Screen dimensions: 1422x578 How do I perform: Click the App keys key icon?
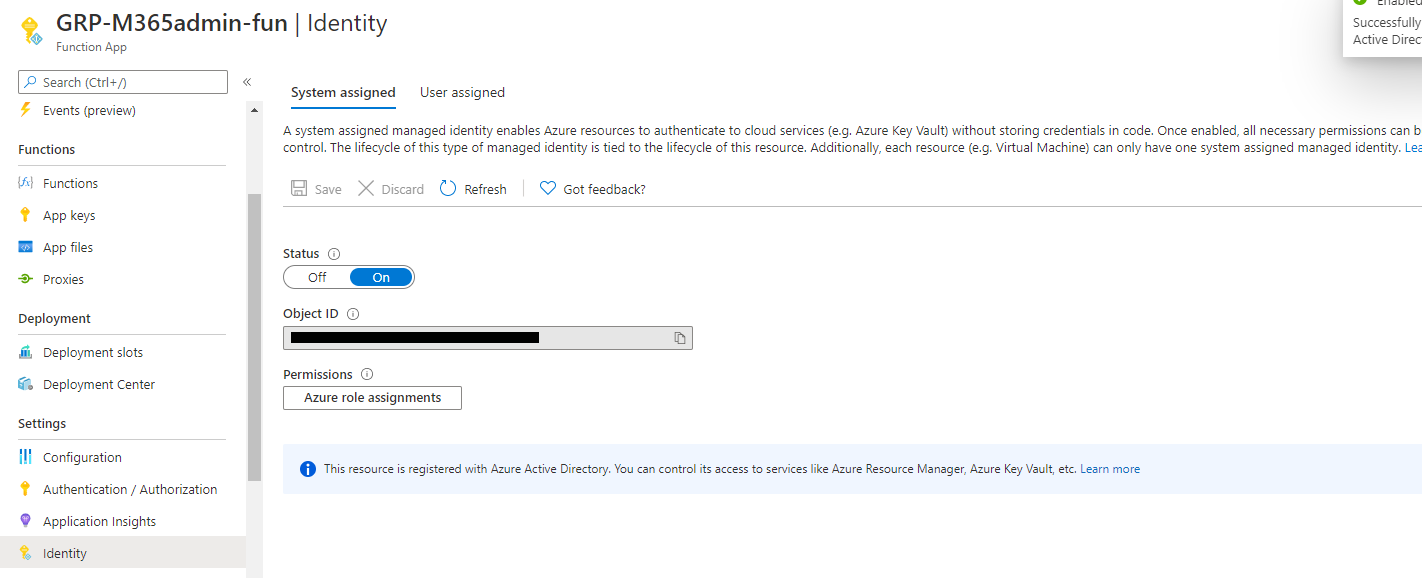(26, 215)
